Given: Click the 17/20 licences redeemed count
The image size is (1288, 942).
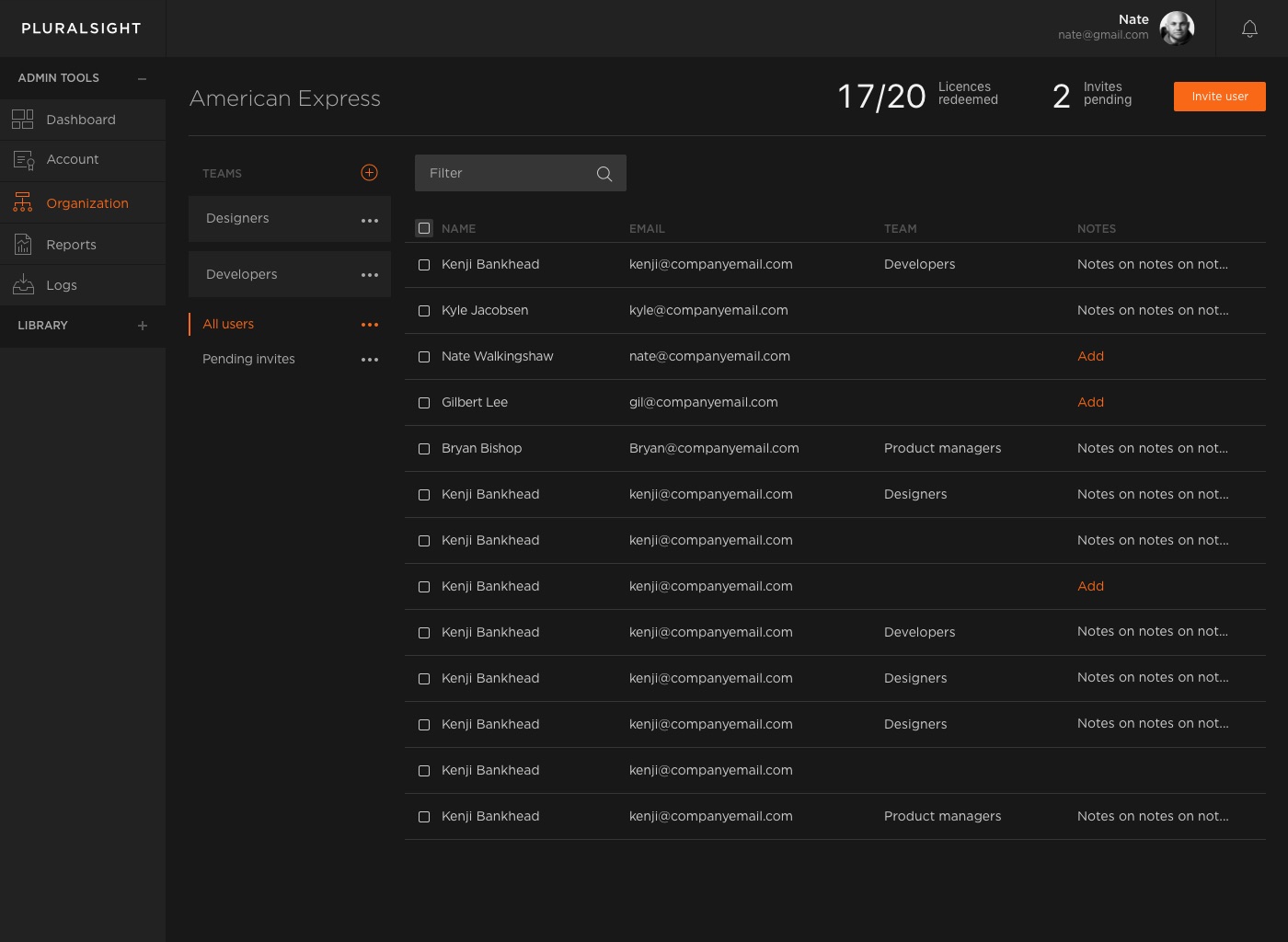Looking at the screenshot, I should [881, 97].
